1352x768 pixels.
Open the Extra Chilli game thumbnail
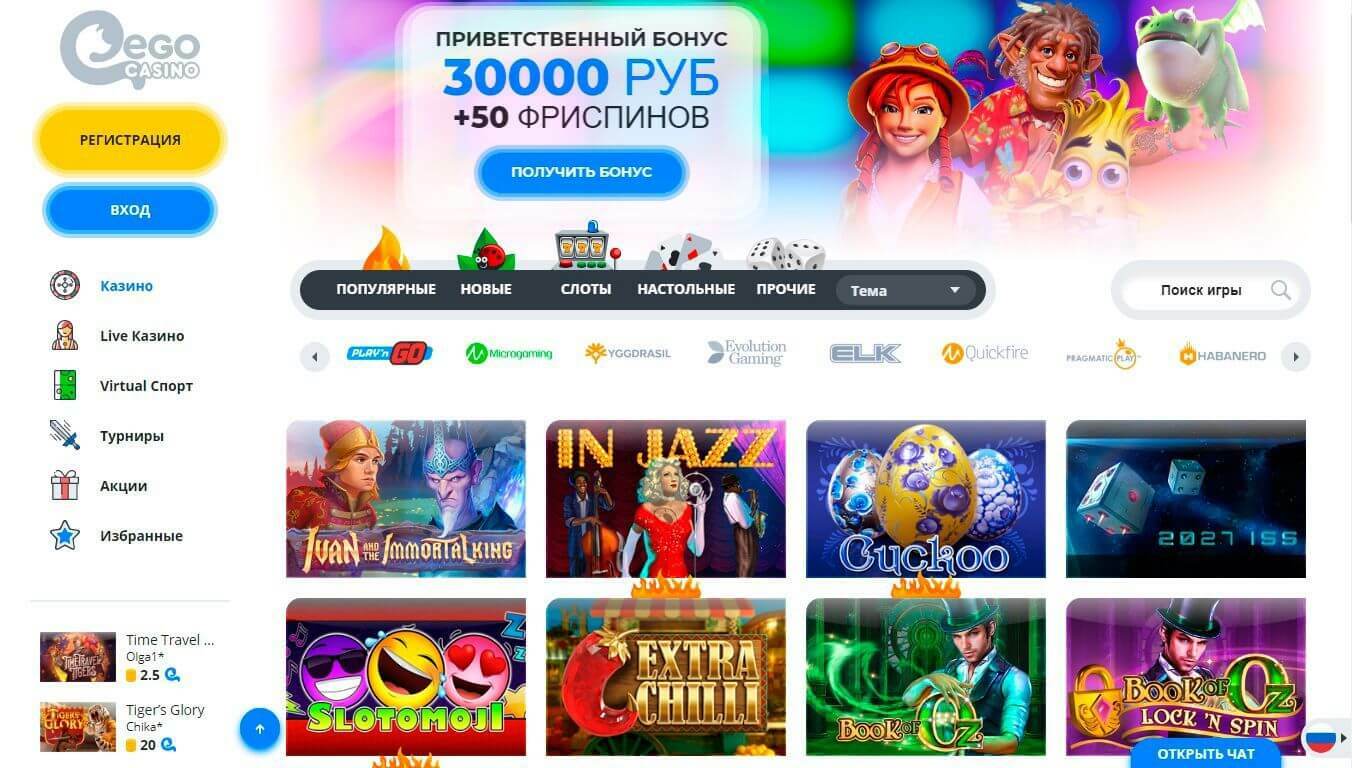pyautogui.click(x=666, y=677)
